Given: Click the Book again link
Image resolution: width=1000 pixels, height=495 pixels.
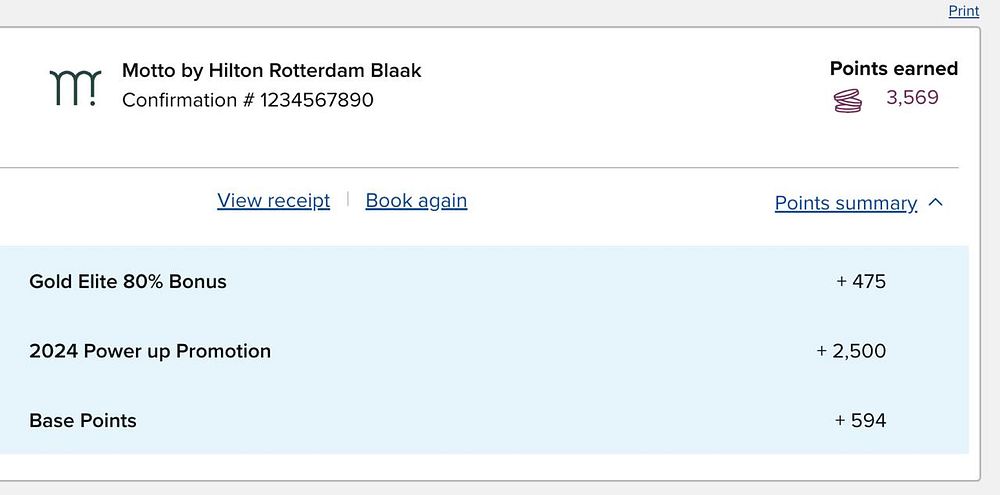Looking at the screenshot, I should (x=416, y=200).
